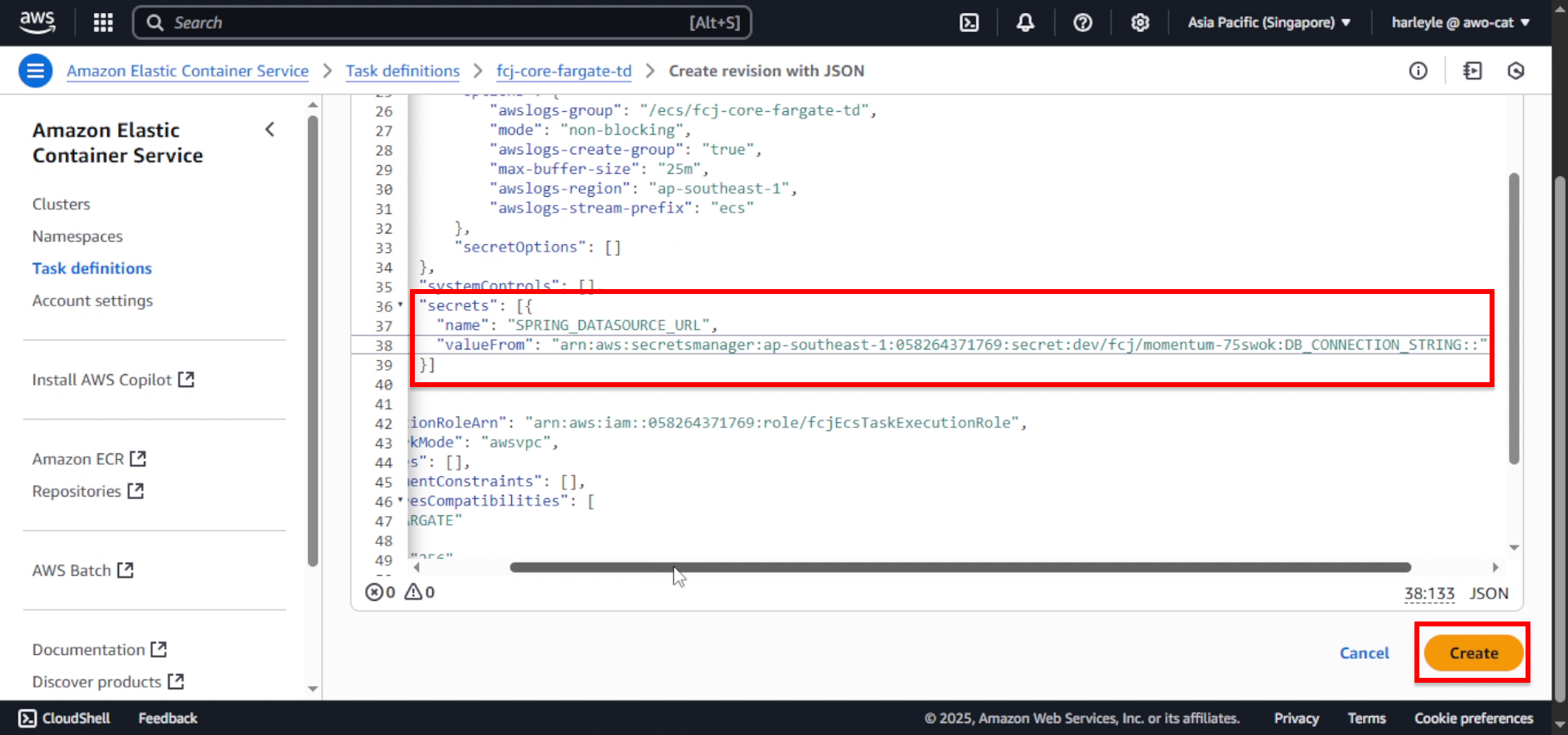Go to Clusters in the sidebar

[61, 204]
